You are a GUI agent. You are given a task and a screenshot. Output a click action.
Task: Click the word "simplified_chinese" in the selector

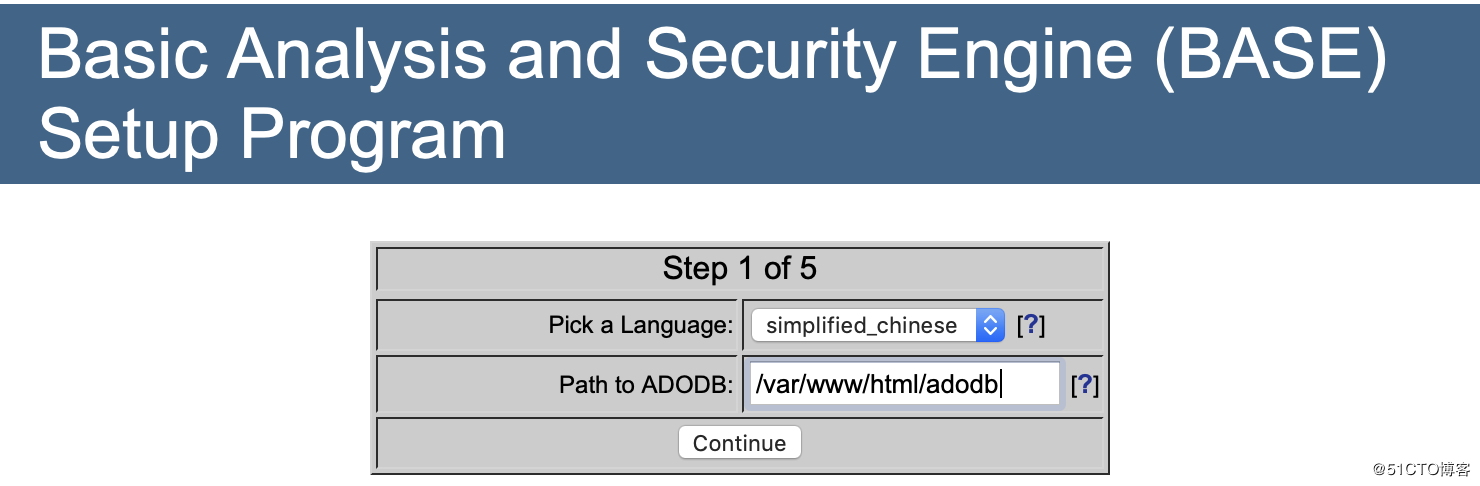(x=861, y=325)
